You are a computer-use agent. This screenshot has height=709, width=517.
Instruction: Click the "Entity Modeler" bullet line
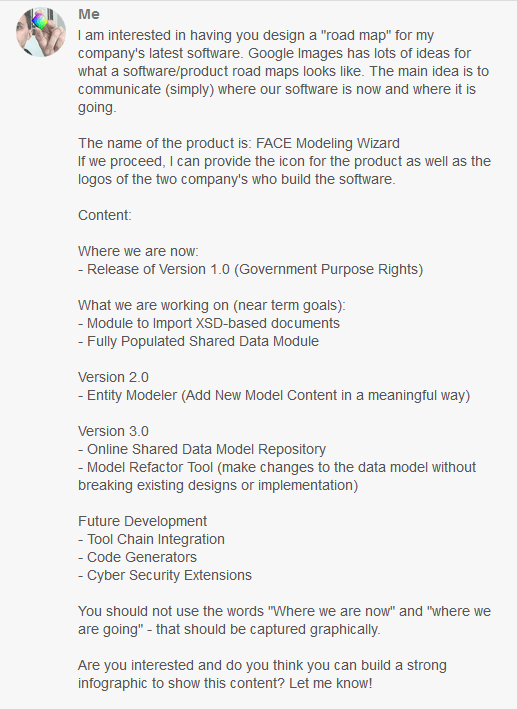click(x=274, y=396)
